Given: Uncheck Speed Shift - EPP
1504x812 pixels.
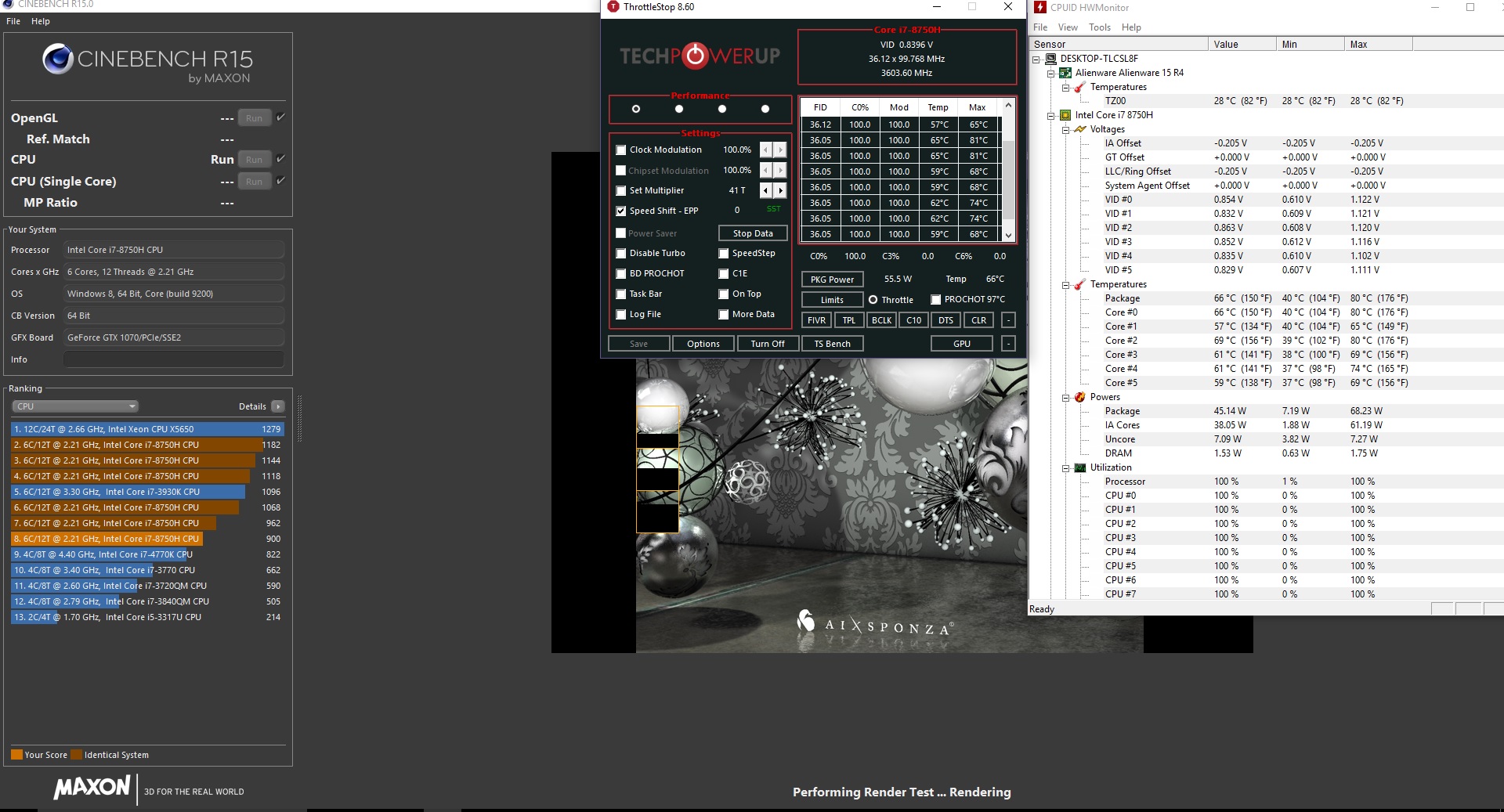Looking at the screenshot, I should (x=621, y=211).
